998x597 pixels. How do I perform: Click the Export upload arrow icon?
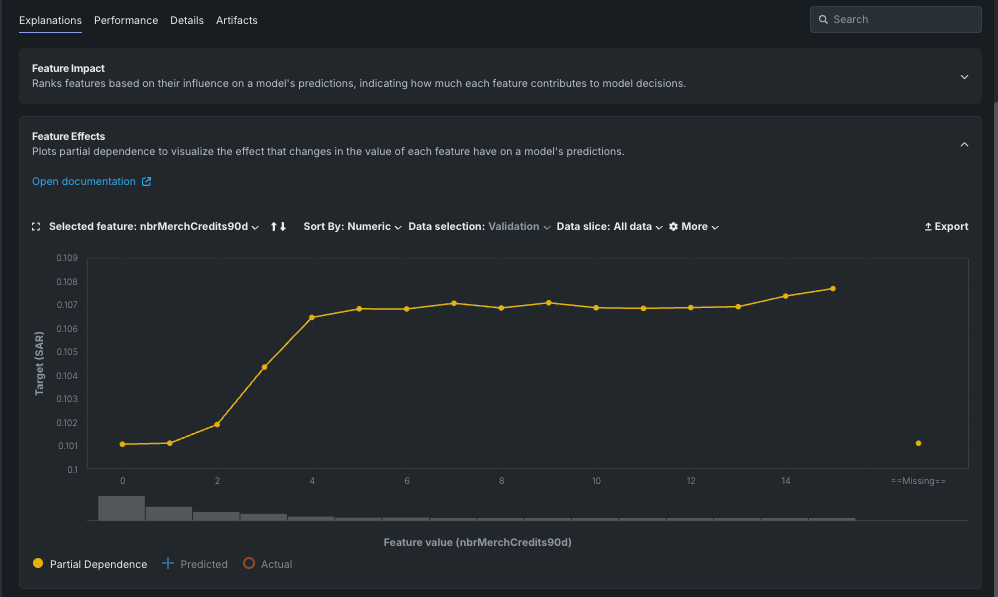pyautogui.click(x=928, y=227)
